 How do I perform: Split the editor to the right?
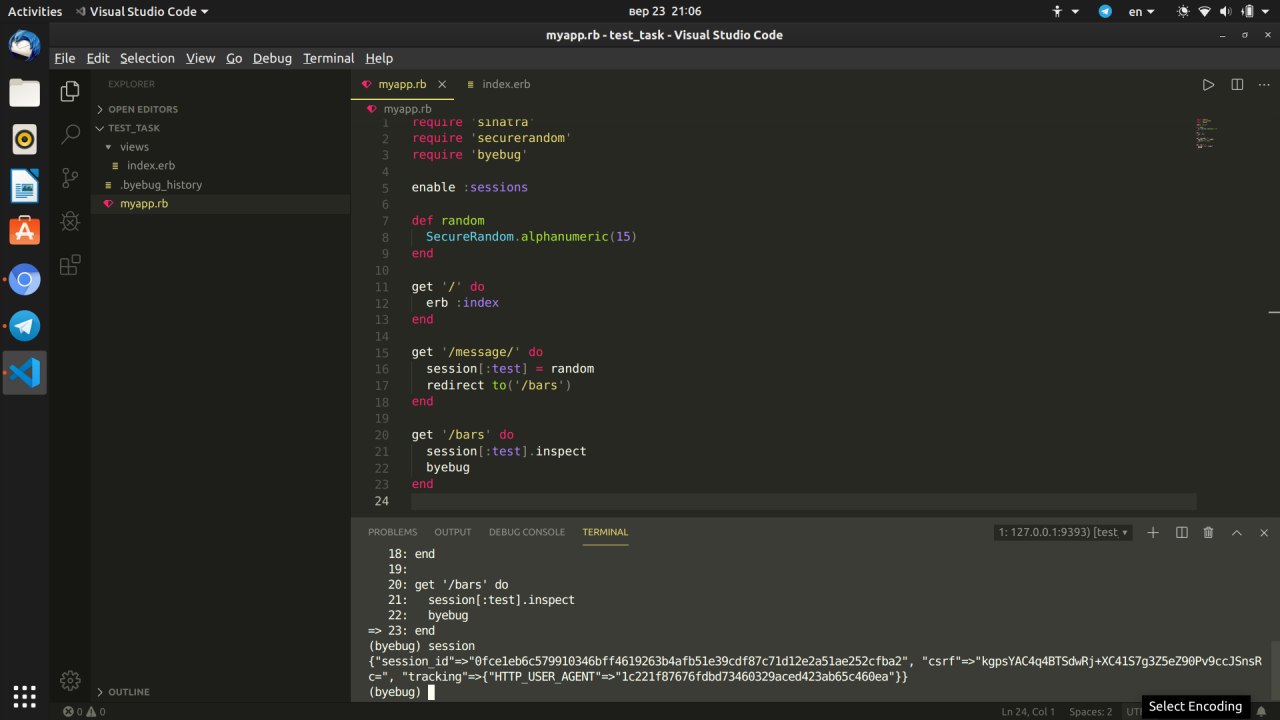[1237, 85]
